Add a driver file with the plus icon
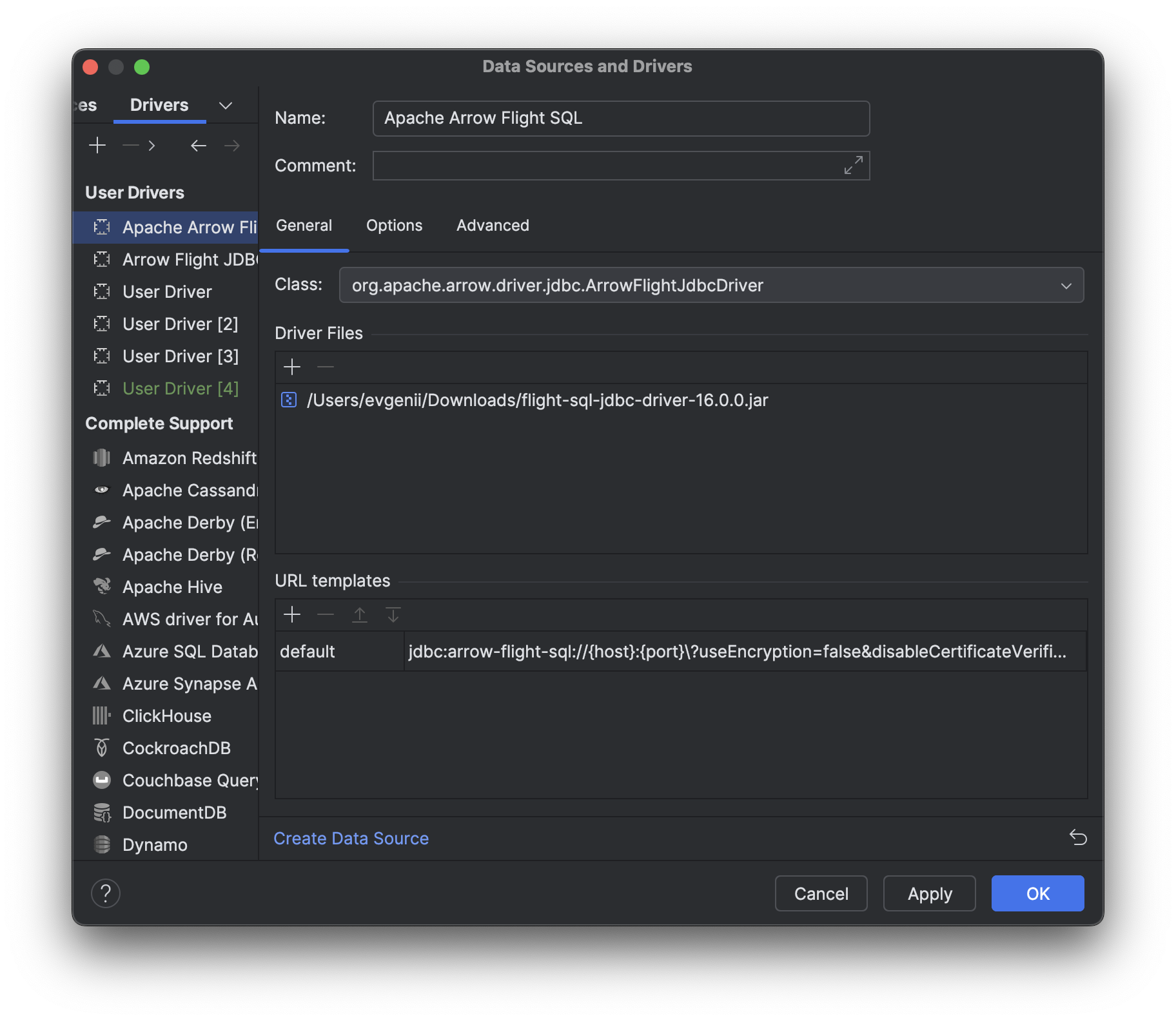The image size is (1176, 1021). click(x=292, y=367)
